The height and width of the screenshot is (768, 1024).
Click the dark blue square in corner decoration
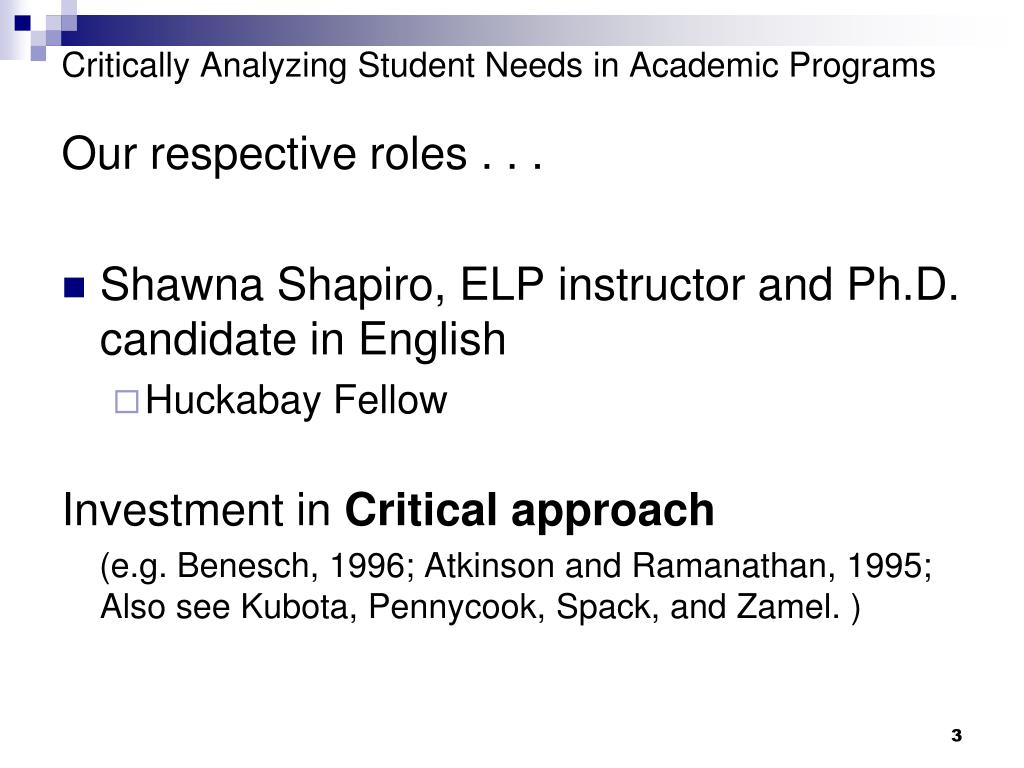coord(22,23)
